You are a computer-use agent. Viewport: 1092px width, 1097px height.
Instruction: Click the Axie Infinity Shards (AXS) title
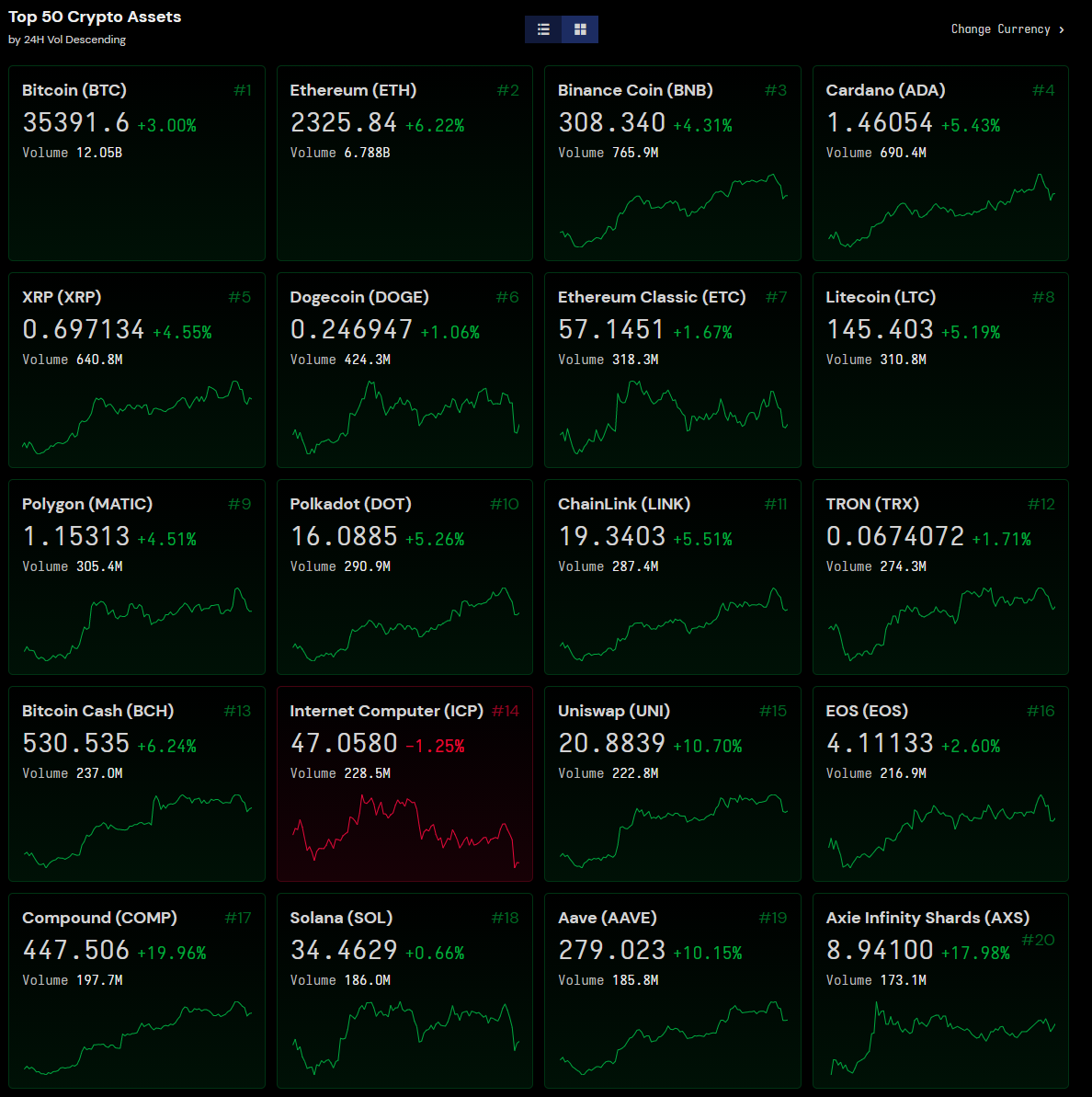927,918
